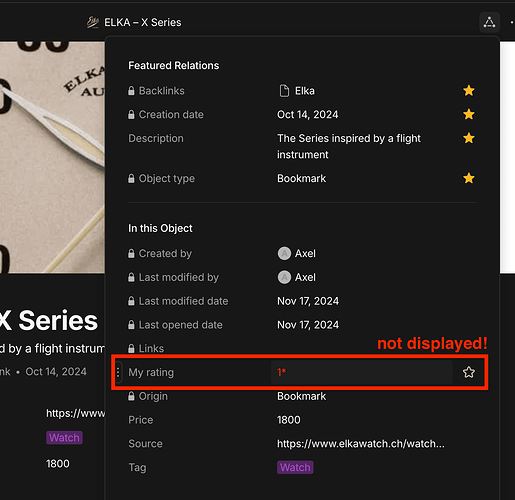
Task: Select the Watch tag in the panel
Action: 295,467
